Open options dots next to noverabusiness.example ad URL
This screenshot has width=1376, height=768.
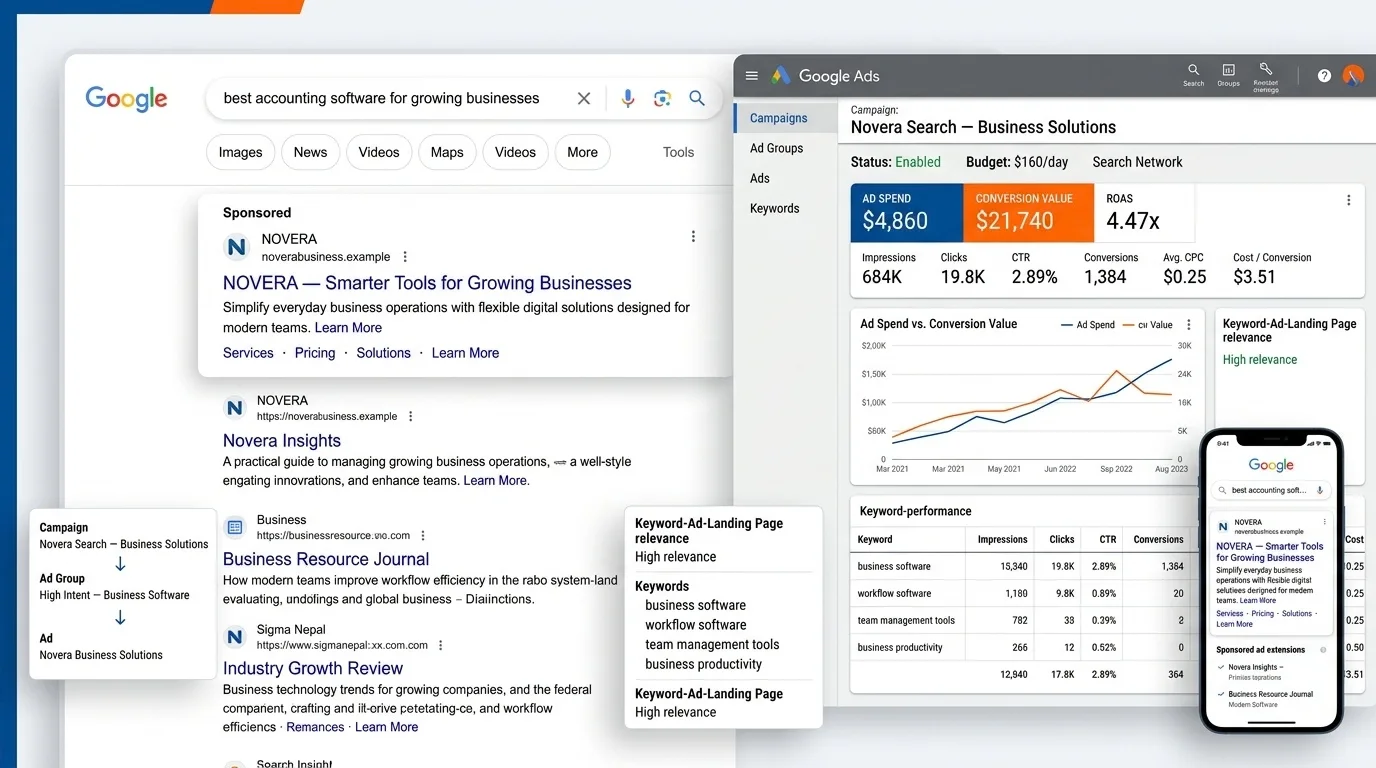point(405,257)
